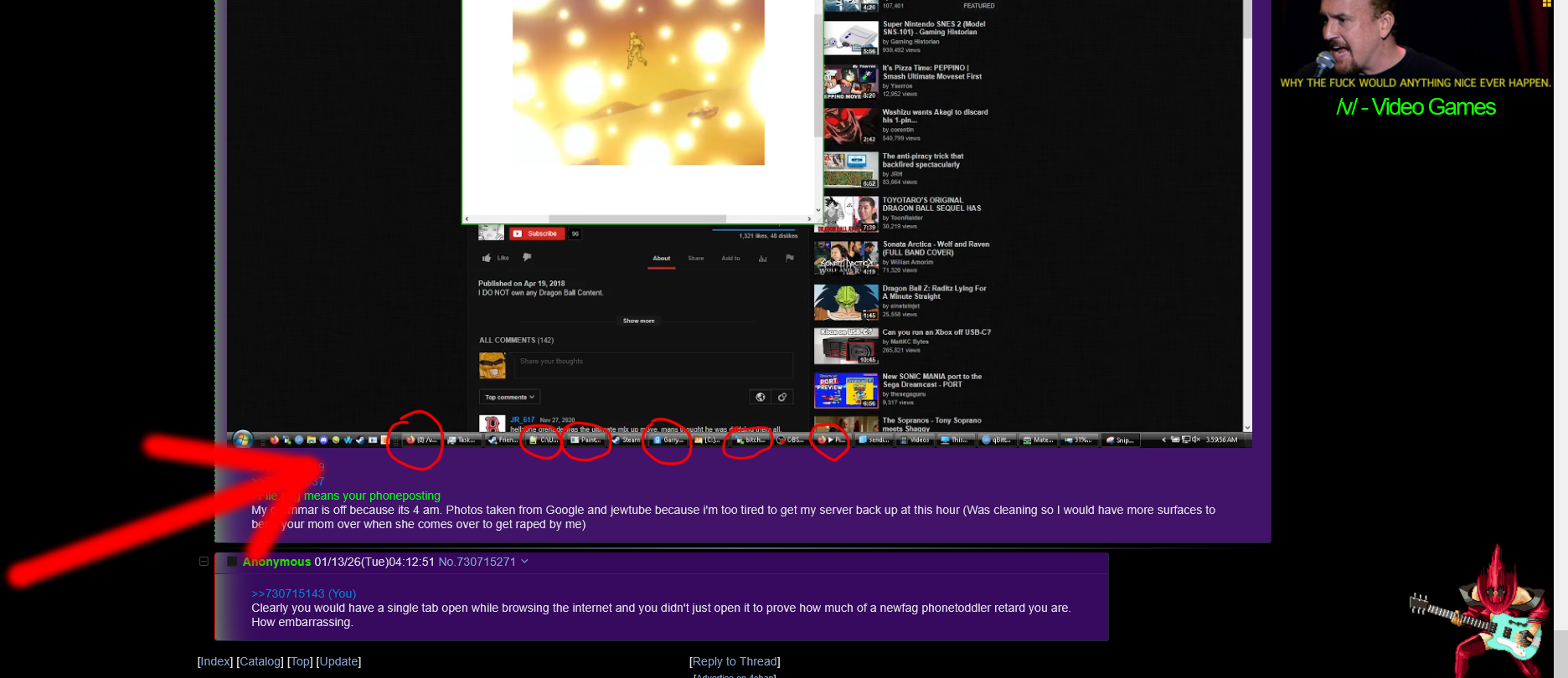Screen dimensions: 1568x678
Task: Follow the >>730715143 (You) quote link
Action: point(303,593)
